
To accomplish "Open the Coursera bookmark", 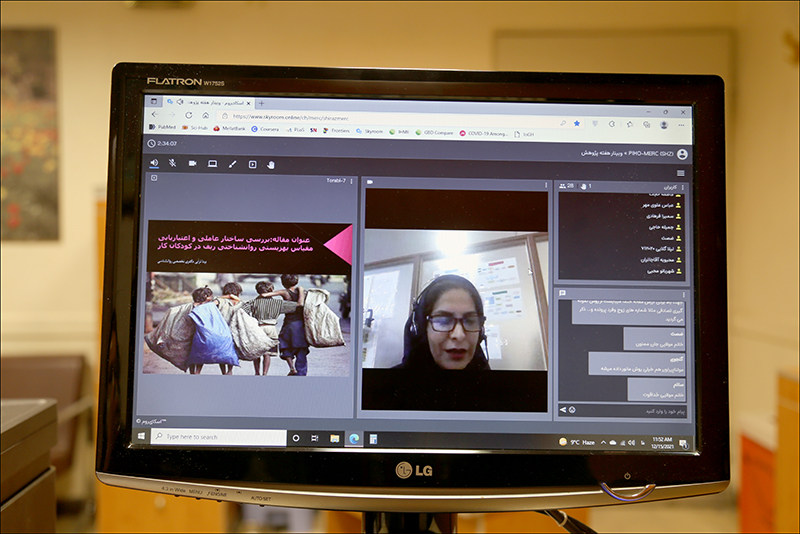I will point(267,129).
